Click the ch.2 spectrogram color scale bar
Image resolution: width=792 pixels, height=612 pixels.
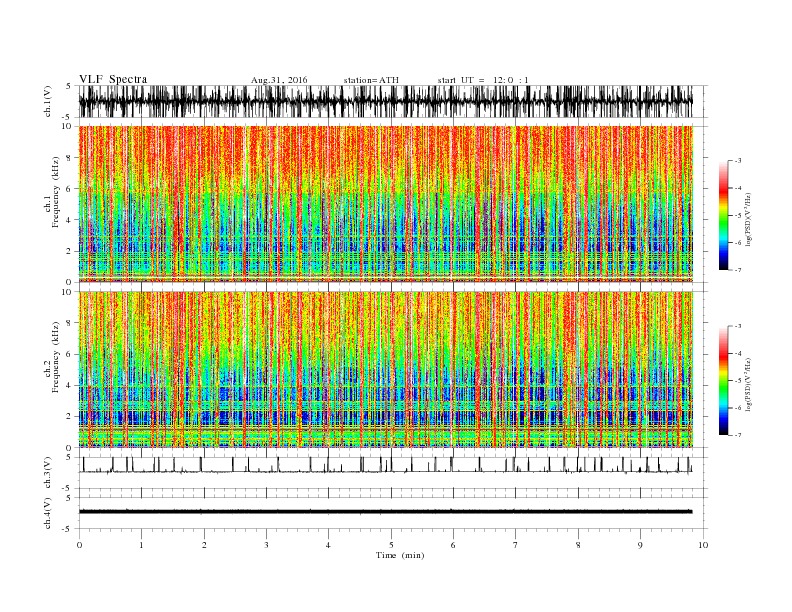(723, 381)
